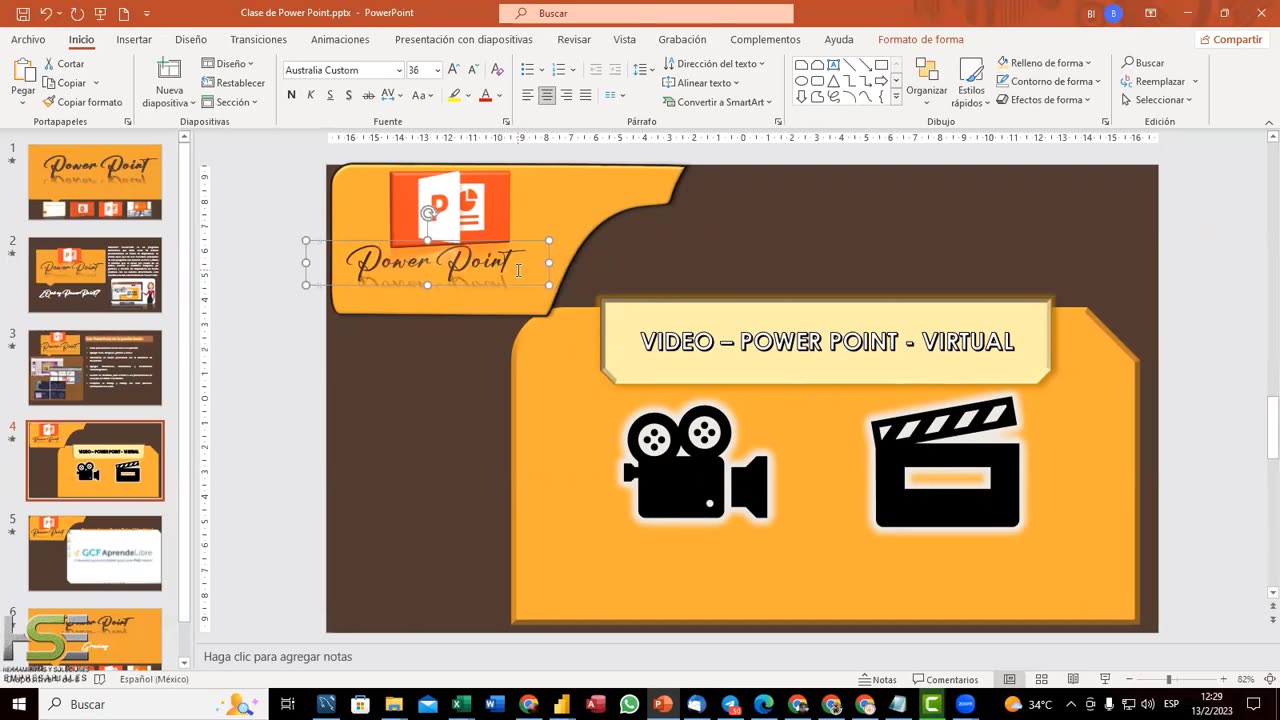Open the Transiciones tab

coord(258,40)
